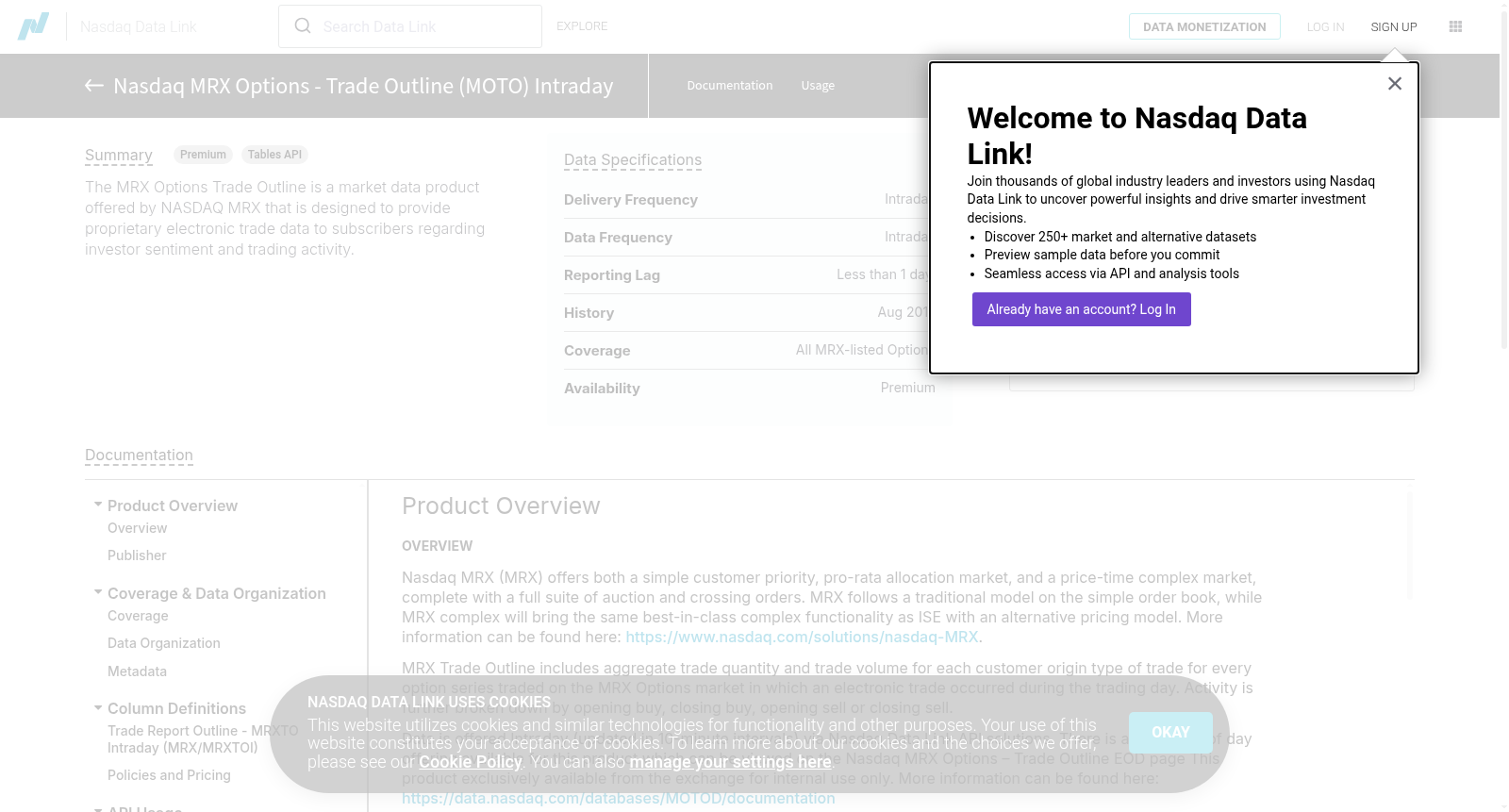The height and width of the screenshot is (812, 1509).
Task: Click the Summary section heading
Action: click(x=119, y=156)
